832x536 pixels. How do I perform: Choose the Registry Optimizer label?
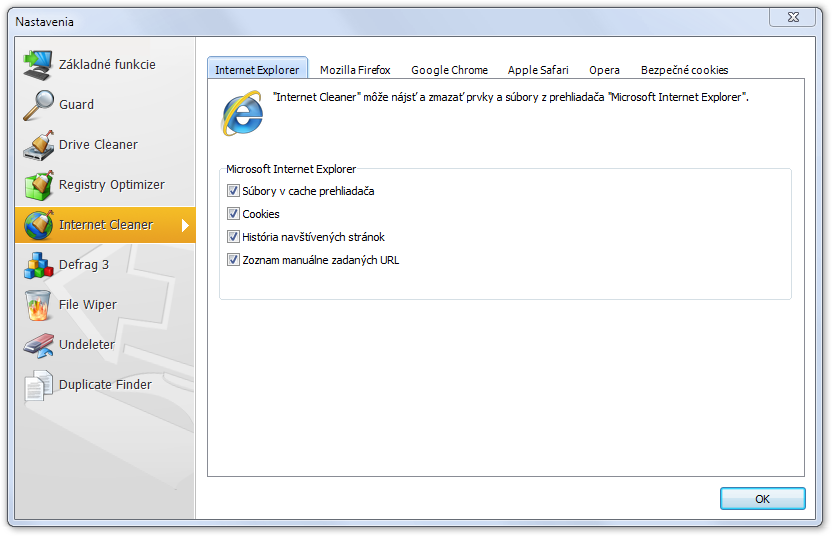click(111, 185)
